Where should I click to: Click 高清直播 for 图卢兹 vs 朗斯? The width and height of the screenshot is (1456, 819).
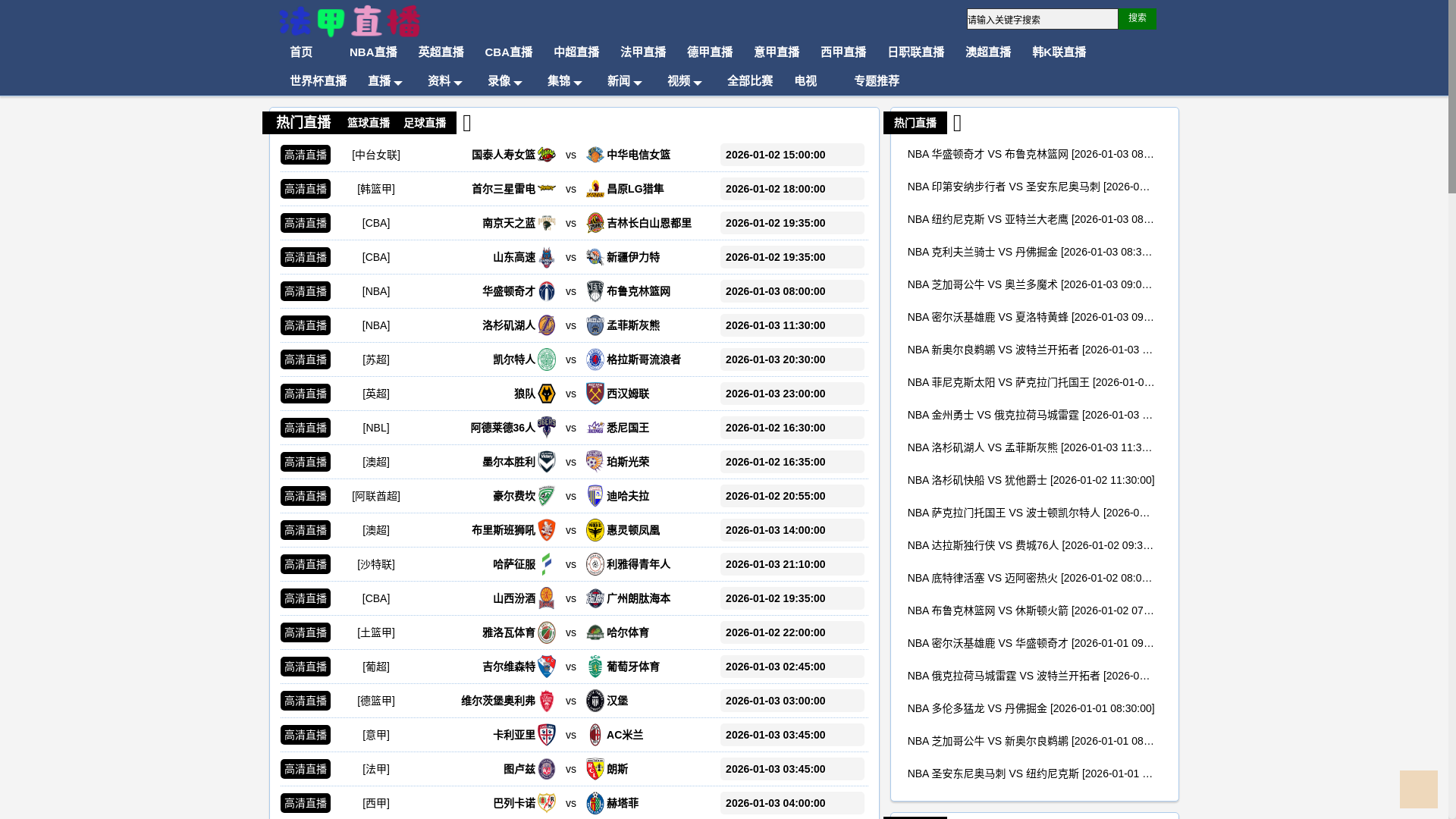tap(306, 769)
